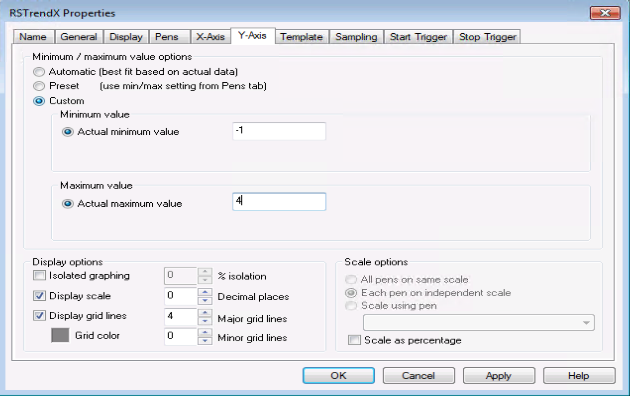Check Scale as percentage
The width and height of the screenshot is (630, 396).
[x=354, y=340]
